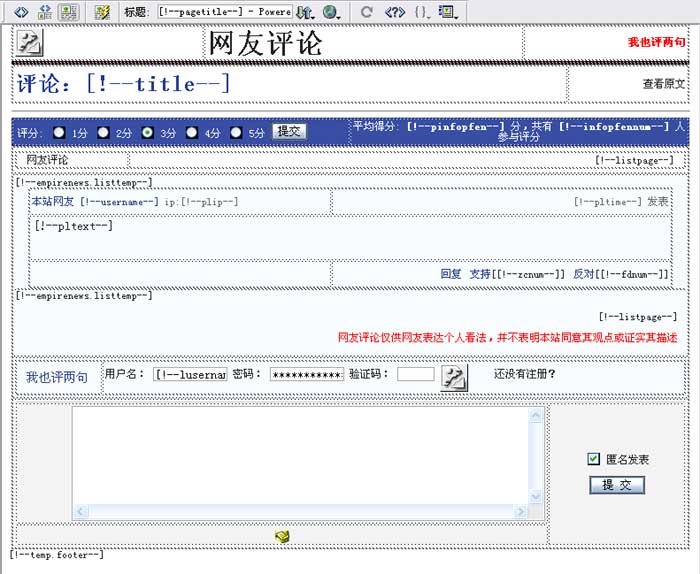Click the 提 交 button under 匿名发表
This screenshot has width=700, height=574.
616,485
